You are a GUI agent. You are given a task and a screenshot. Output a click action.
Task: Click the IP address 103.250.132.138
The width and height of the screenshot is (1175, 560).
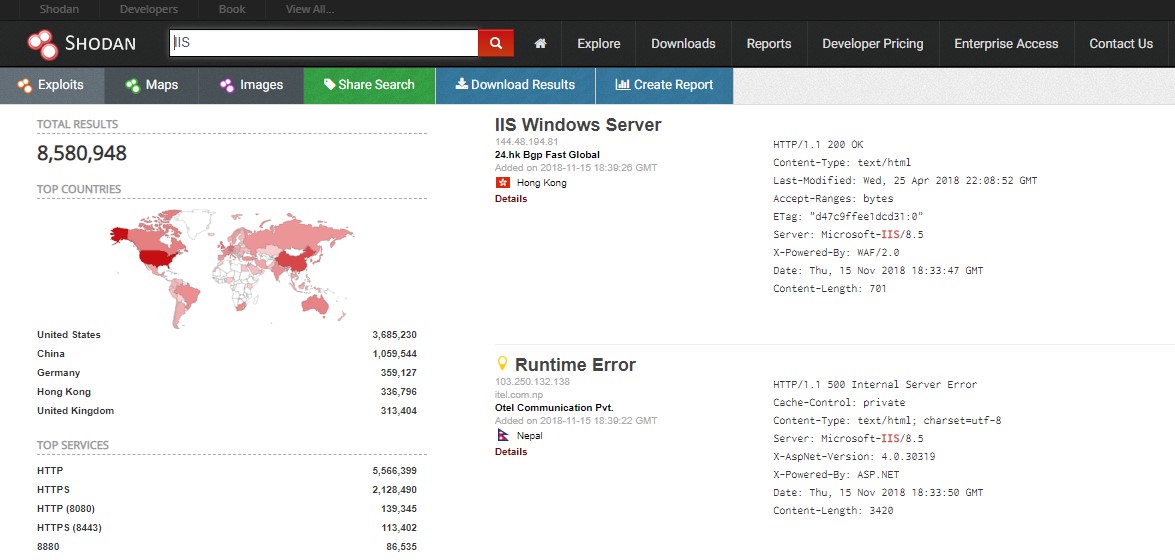(532, 382)
